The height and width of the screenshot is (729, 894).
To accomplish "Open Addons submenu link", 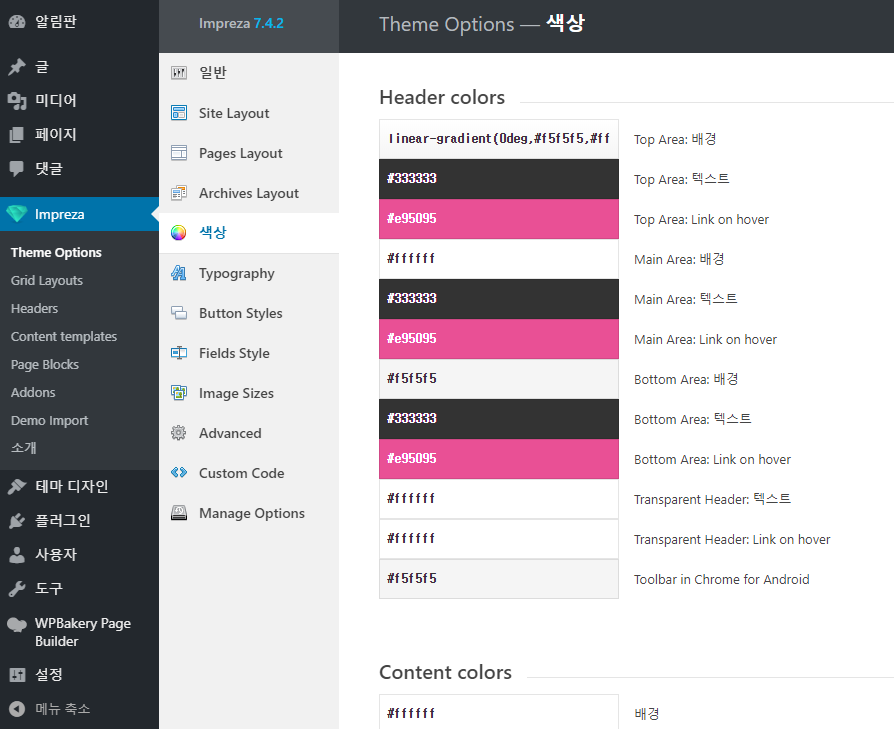I will [x=33, y=392].
